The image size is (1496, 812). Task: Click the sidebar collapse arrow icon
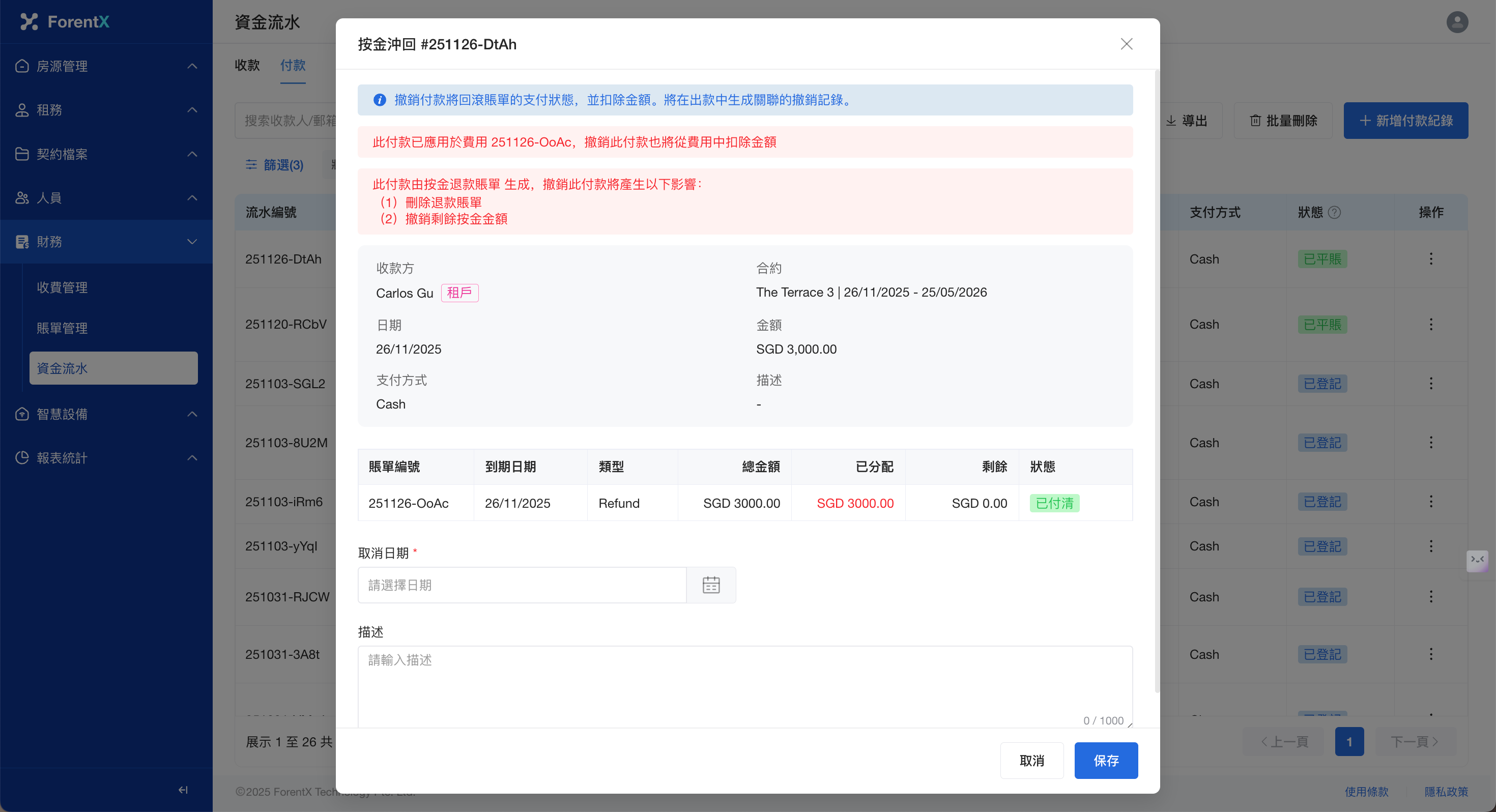coord(183,789)
